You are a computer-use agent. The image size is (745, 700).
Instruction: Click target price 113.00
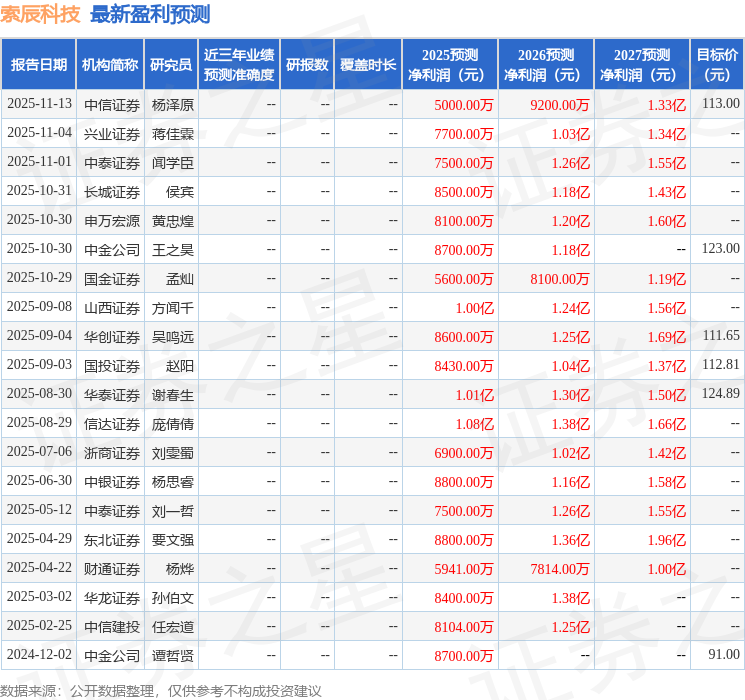(x=721, y=104)
